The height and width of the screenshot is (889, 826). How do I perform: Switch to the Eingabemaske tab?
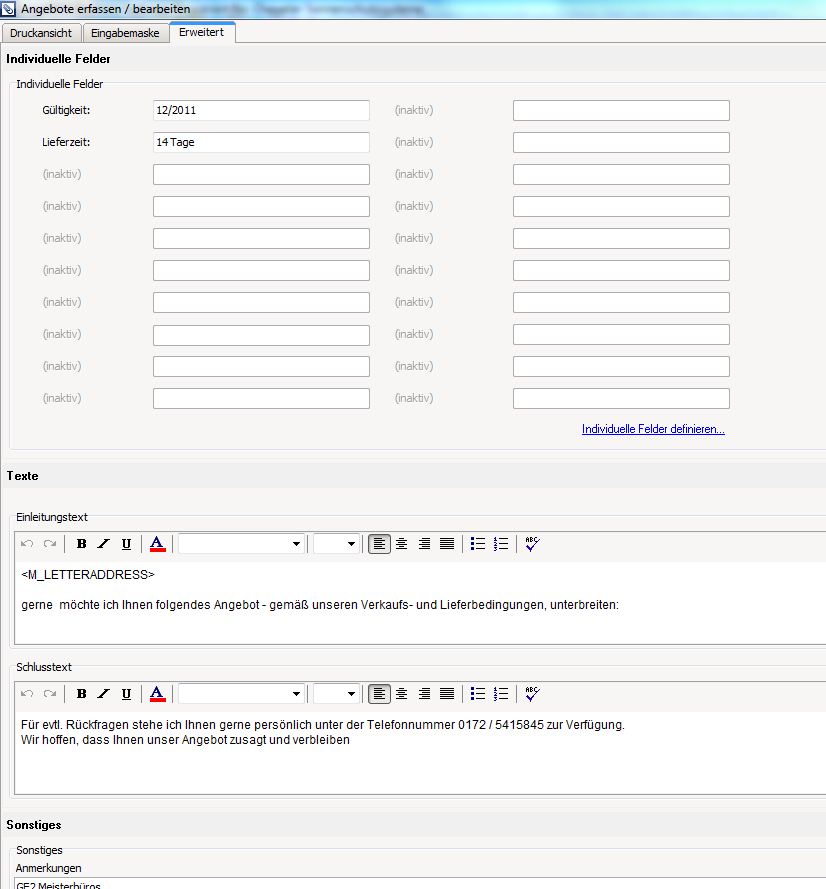click(x=125, y=33)
